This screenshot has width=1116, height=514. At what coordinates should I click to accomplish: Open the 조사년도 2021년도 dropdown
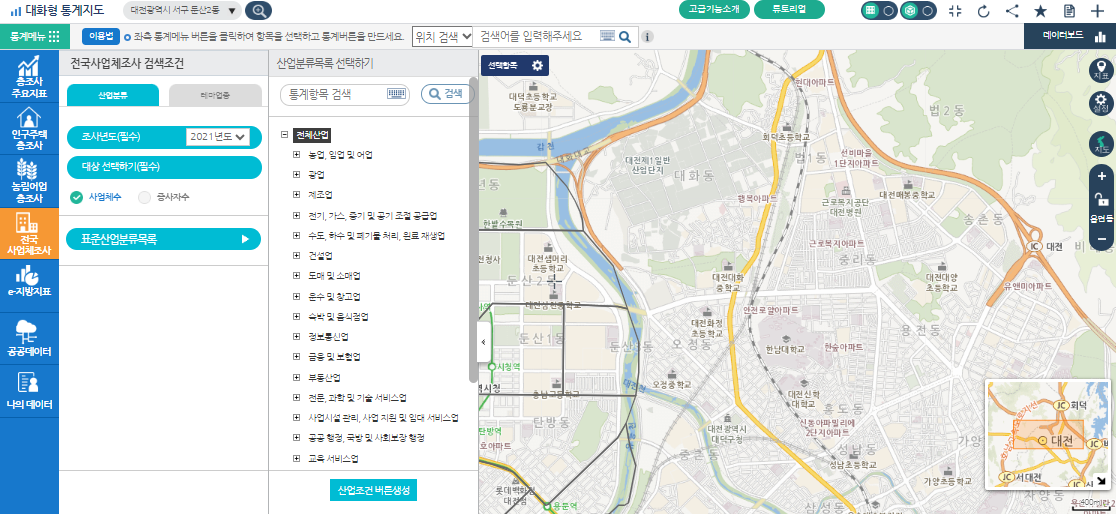tap(217, 136)
